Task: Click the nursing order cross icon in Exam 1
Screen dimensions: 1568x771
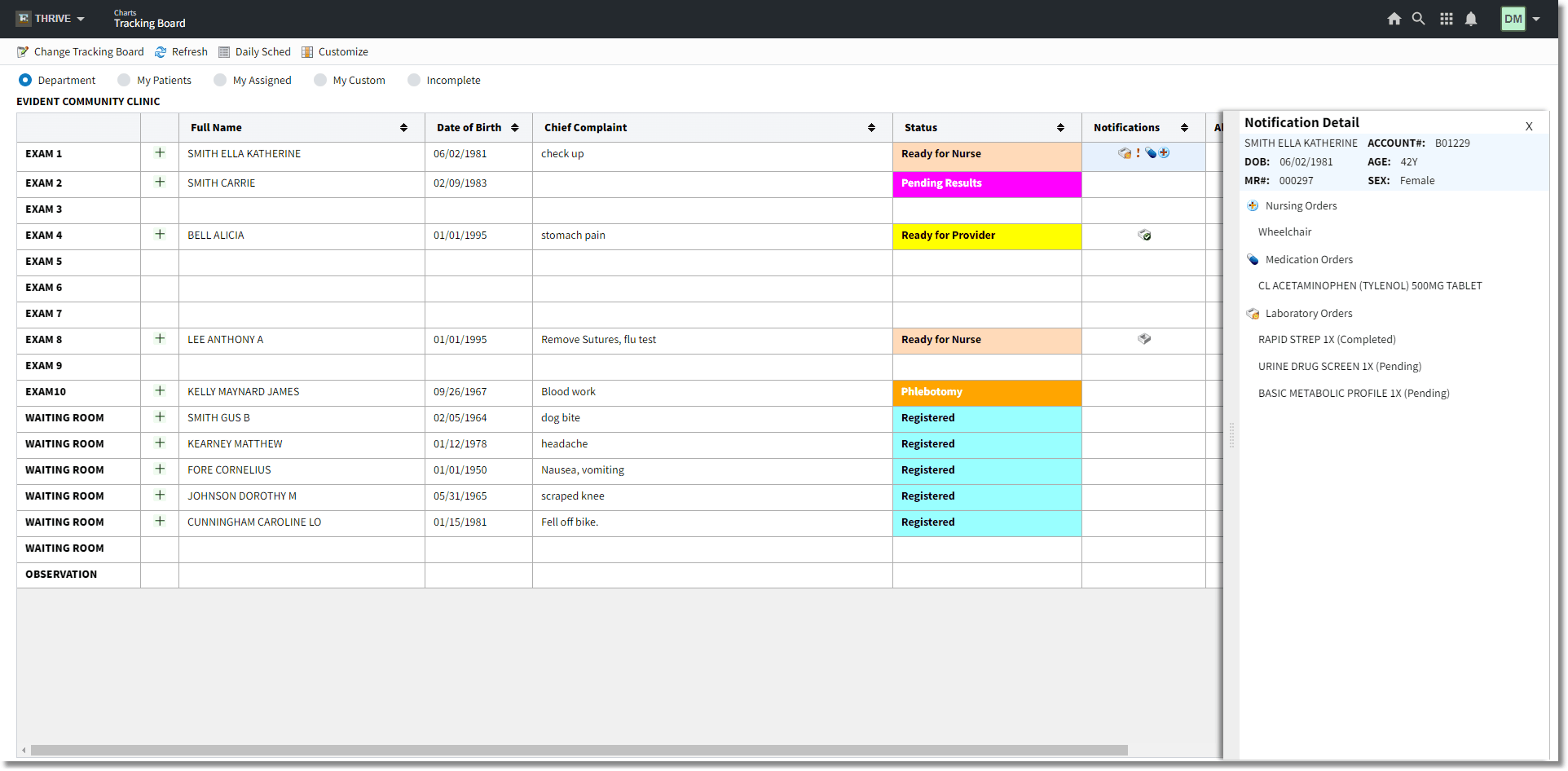Action: (1164, 152)
